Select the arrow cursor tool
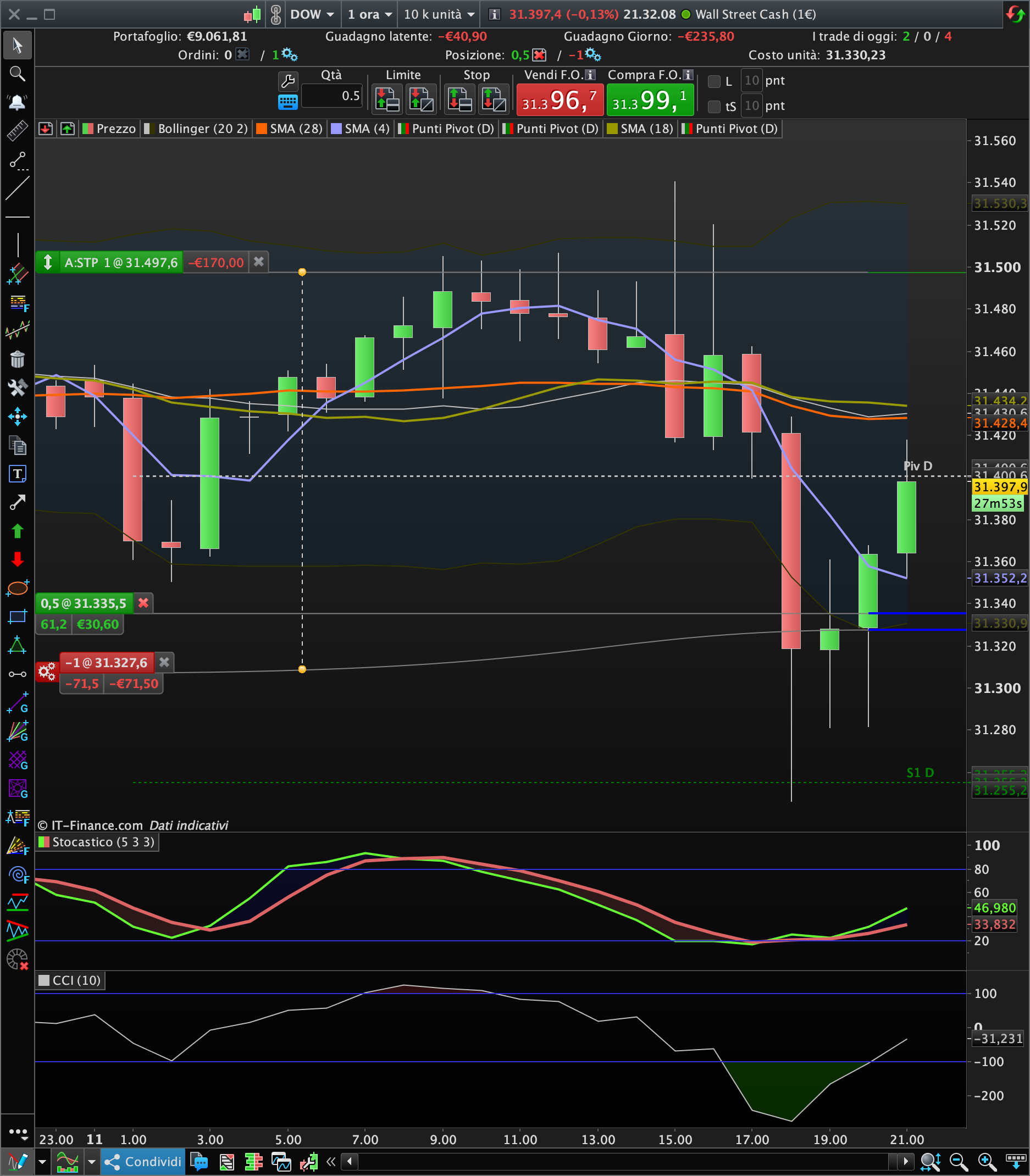The image size is (1030, 1176). click(x=17, y=46)
